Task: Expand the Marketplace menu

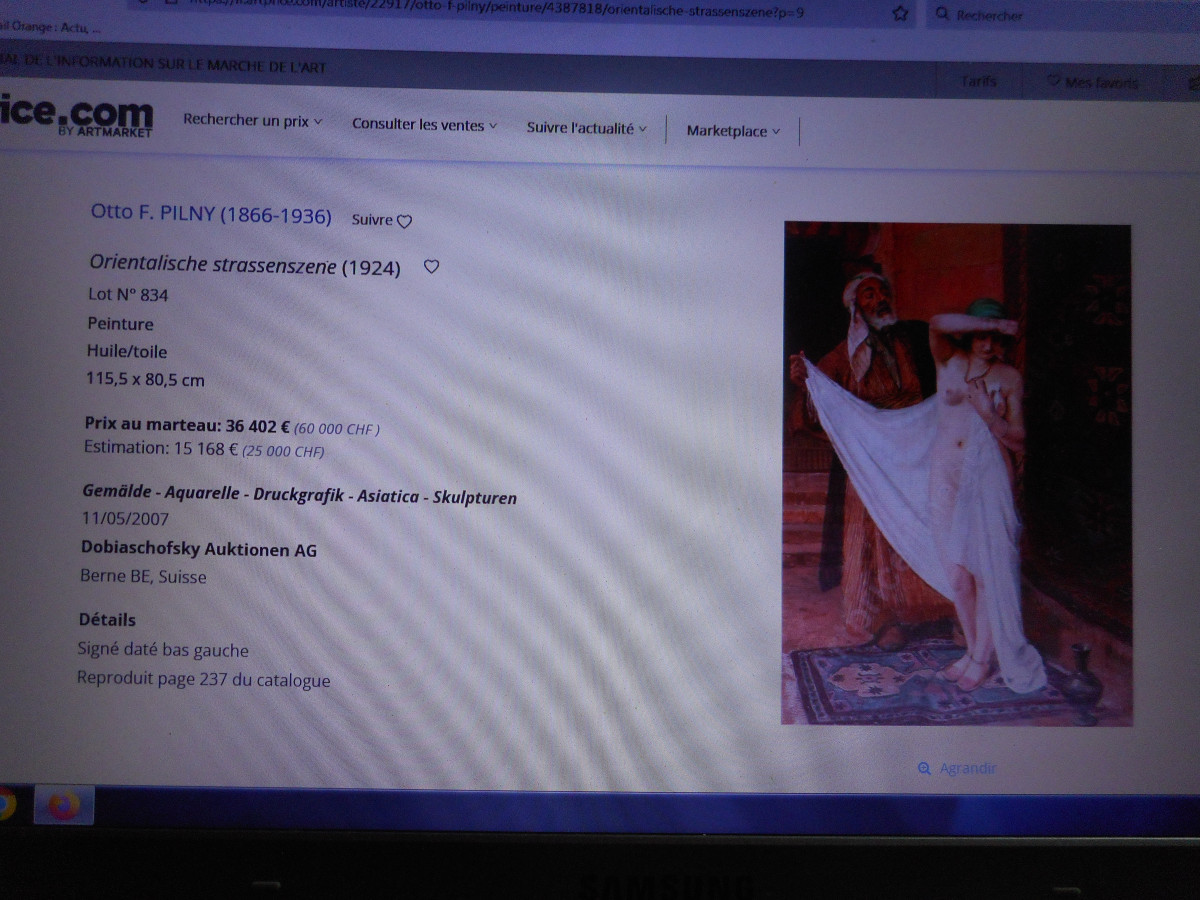Action: tap(733, 131)
